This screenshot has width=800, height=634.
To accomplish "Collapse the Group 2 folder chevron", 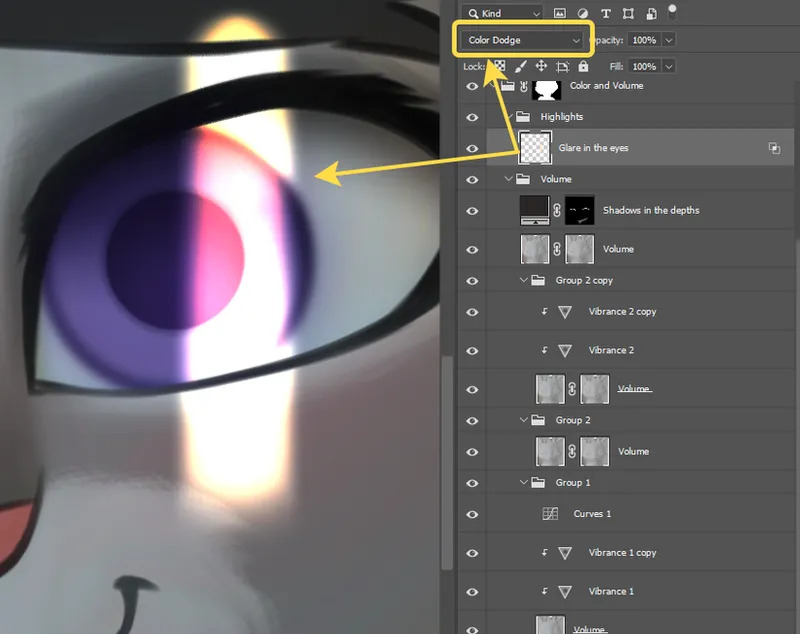I will tap(523, 420).
